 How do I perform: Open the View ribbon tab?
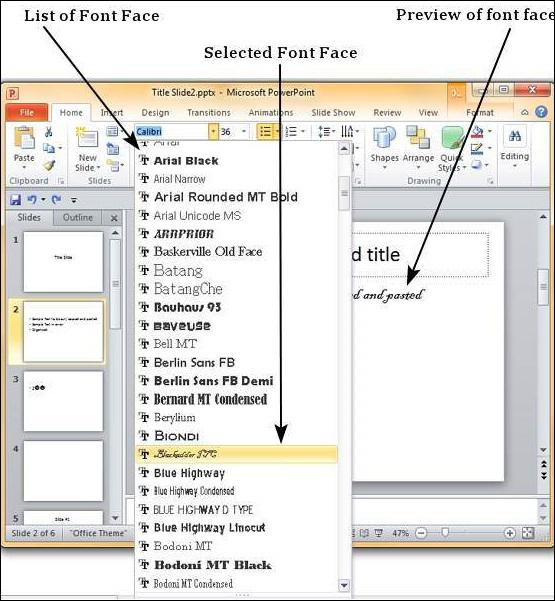click(428, 112)
